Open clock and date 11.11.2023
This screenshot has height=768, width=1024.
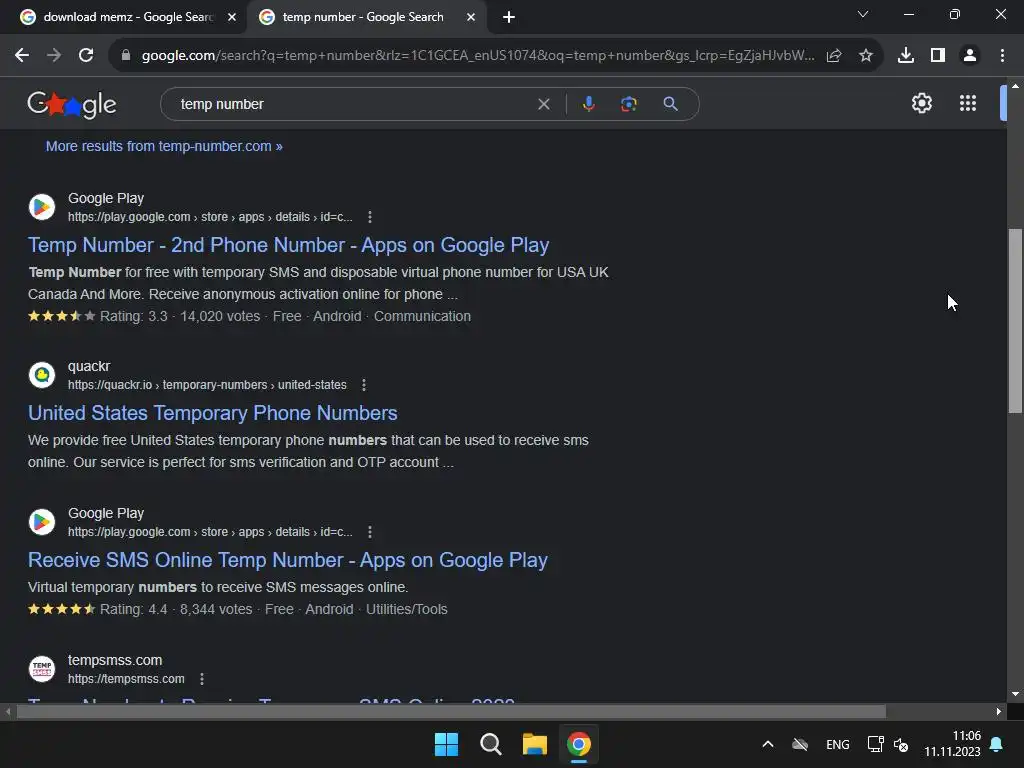[952, 744]
